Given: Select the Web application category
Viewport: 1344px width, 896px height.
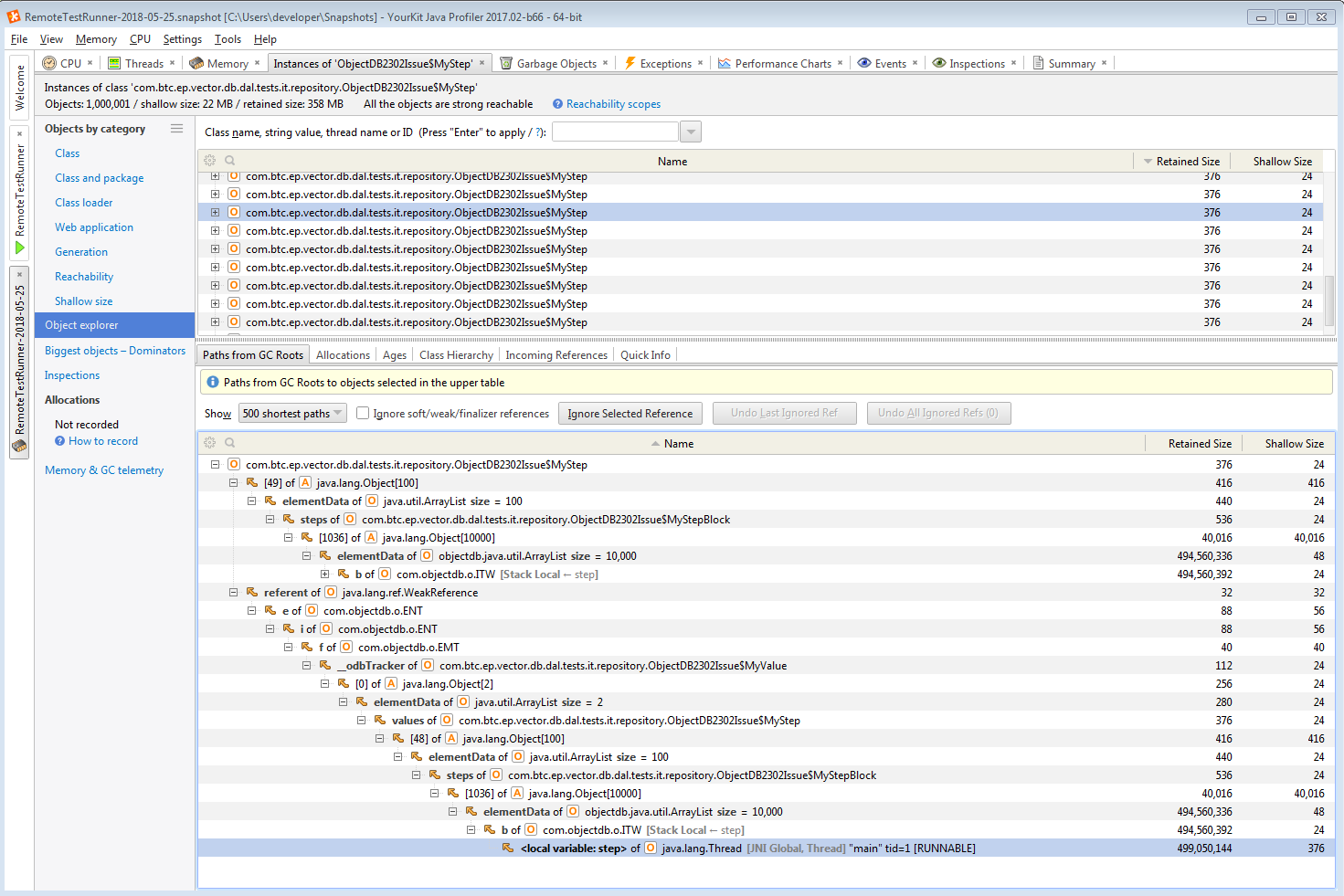Looking at the screenshot, I should pyautogui.click(x=94, y=227).
